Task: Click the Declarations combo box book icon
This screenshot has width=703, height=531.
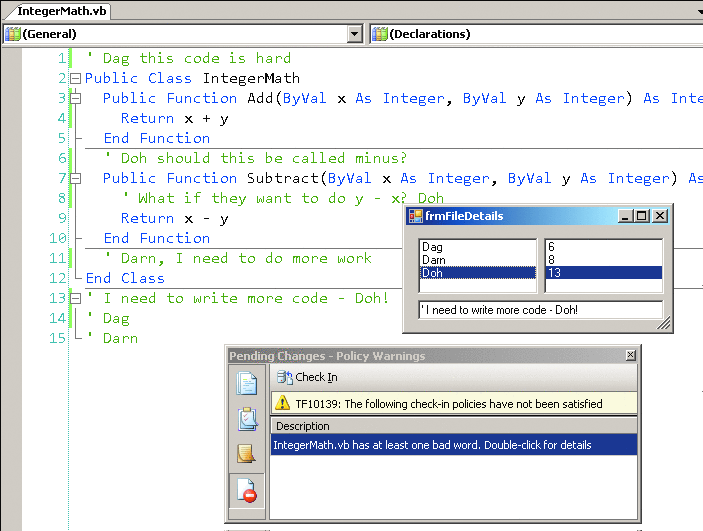Action: coord(380,34)
